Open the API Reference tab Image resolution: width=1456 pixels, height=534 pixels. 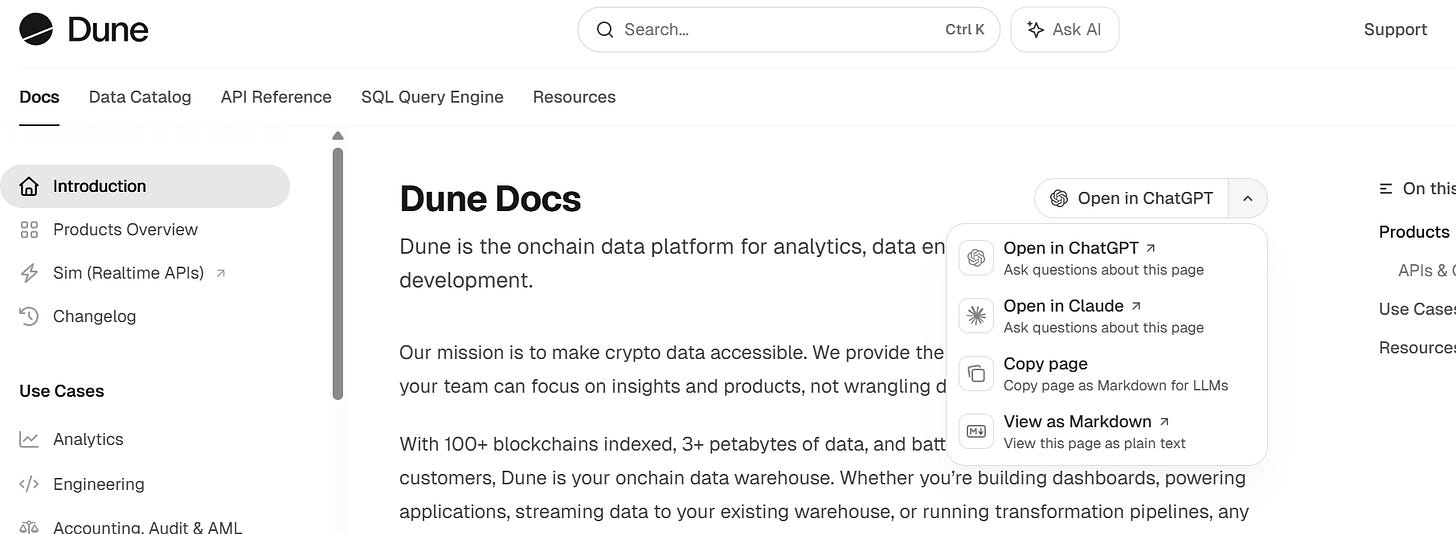pos(276,97)
